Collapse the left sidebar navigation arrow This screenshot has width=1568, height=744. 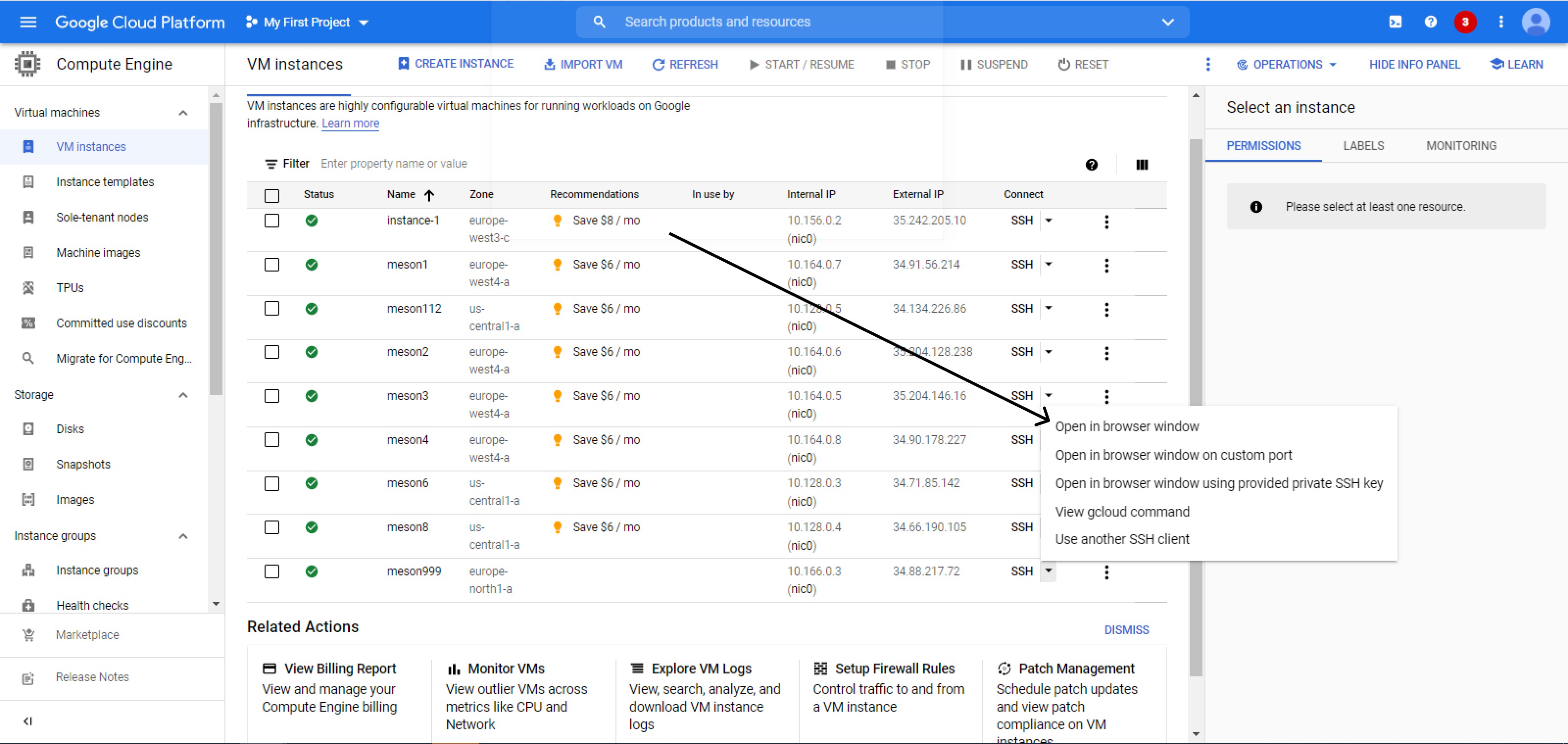pyautogui.click(x=27, y=721)
